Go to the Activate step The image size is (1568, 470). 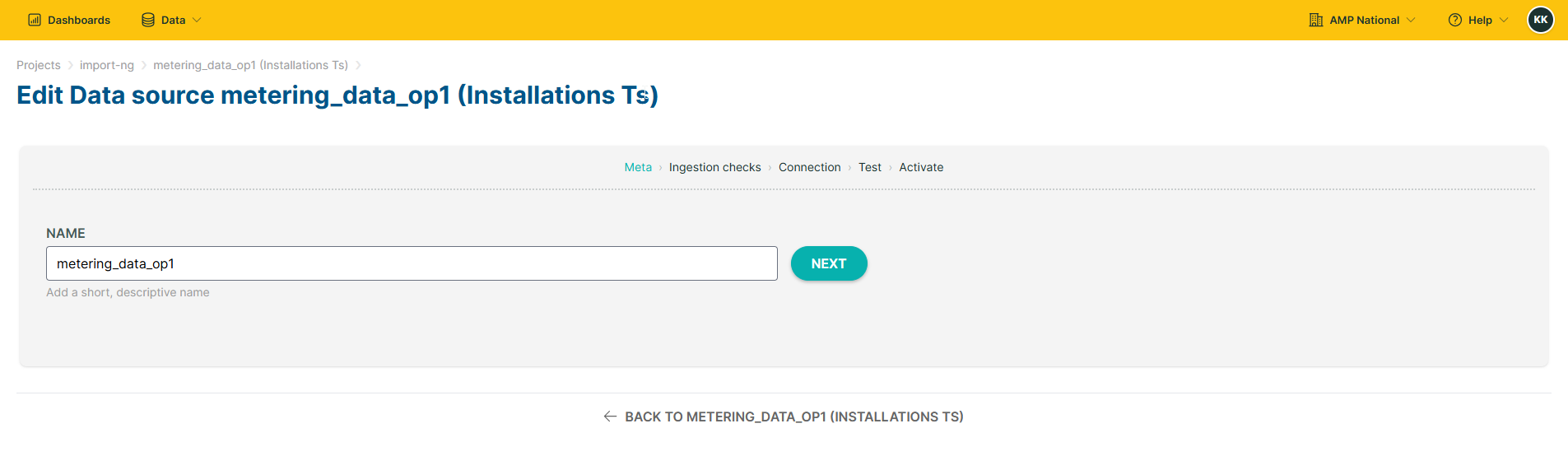coord(921,167)
